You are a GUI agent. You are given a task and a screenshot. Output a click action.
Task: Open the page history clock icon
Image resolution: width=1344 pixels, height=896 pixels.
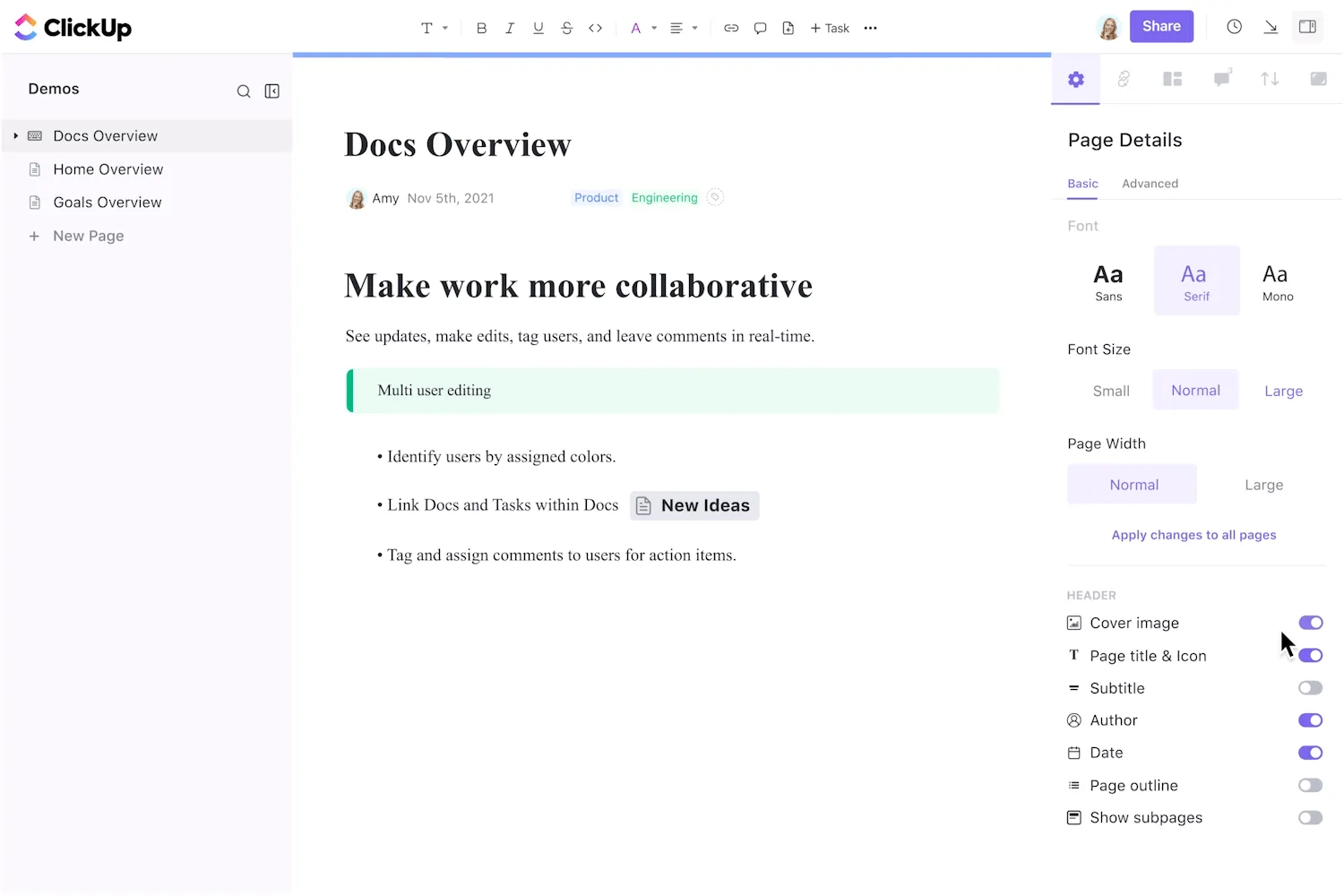point(1235,27)
